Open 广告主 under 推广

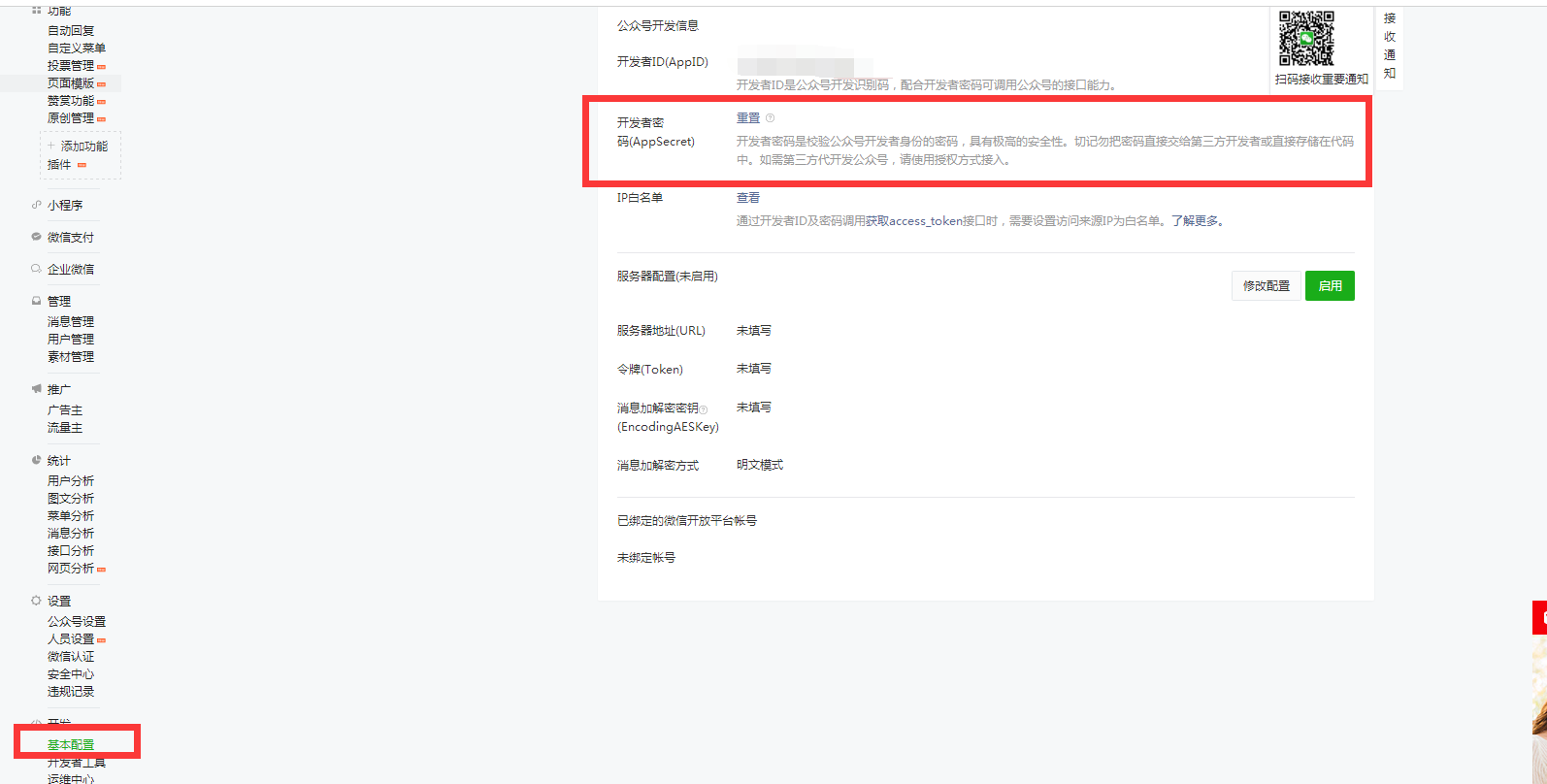coord(65,410)
